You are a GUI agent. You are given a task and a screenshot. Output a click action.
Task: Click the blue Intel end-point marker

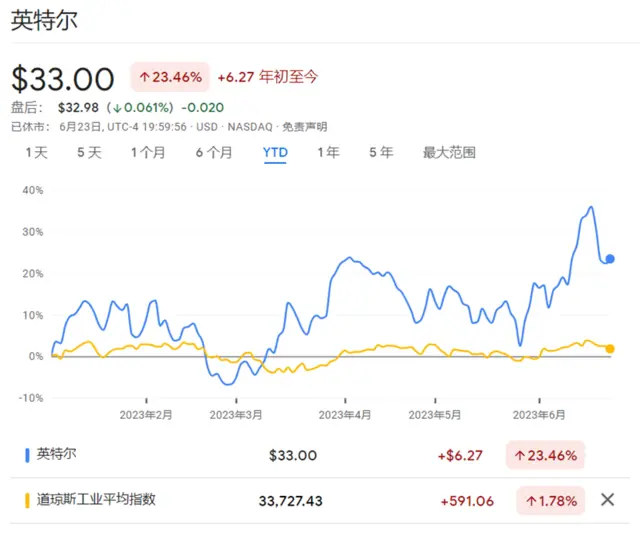[x=610, y=259]
